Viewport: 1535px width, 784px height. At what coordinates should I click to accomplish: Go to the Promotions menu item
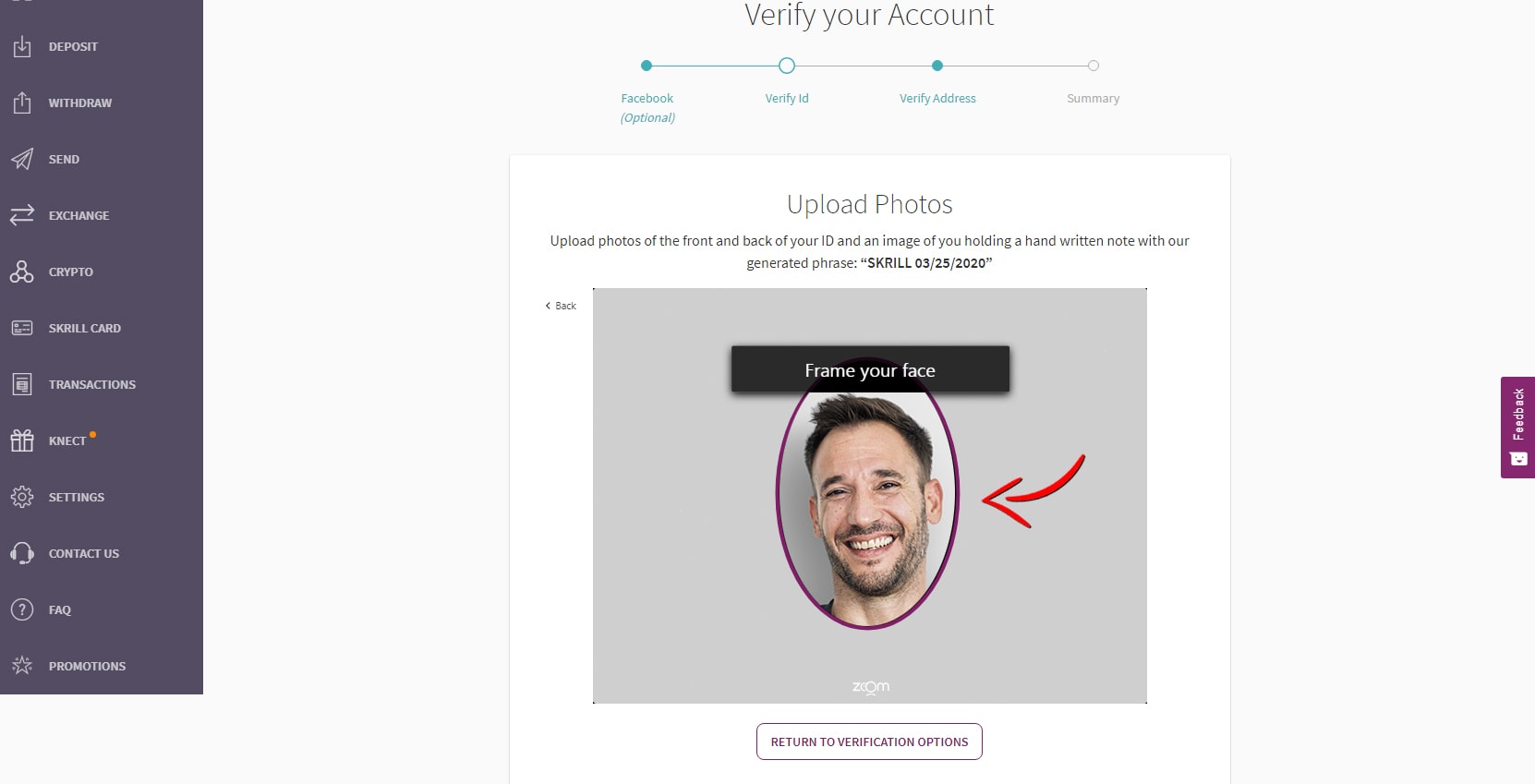[x=87, y=666]
